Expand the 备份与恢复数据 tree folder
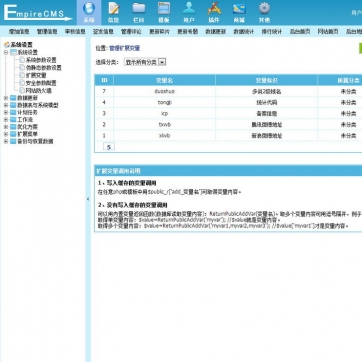 6,141
